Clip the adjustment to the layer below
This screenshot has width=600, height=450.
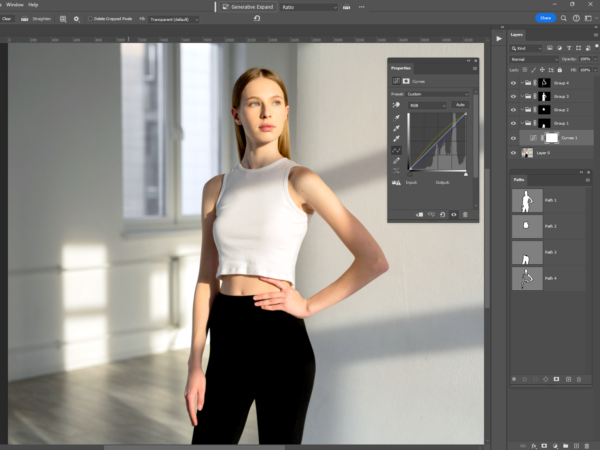click(419, 214)
